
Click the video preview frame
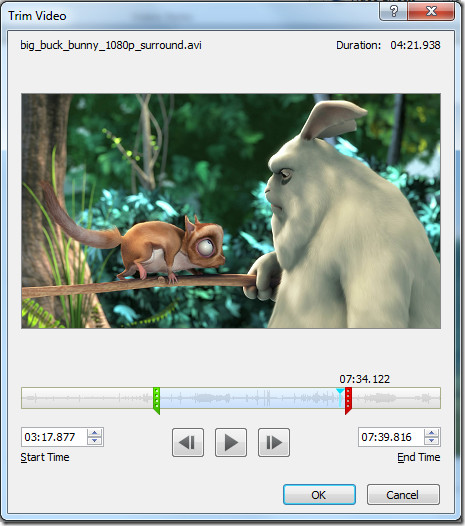[x=231, y=211]
